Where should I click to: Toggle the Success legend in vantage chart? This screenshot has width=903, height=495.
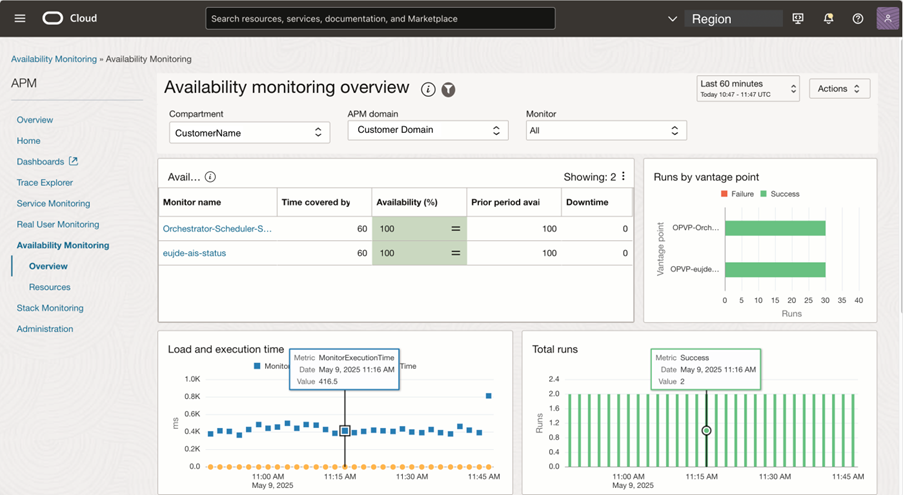point(780,194)
